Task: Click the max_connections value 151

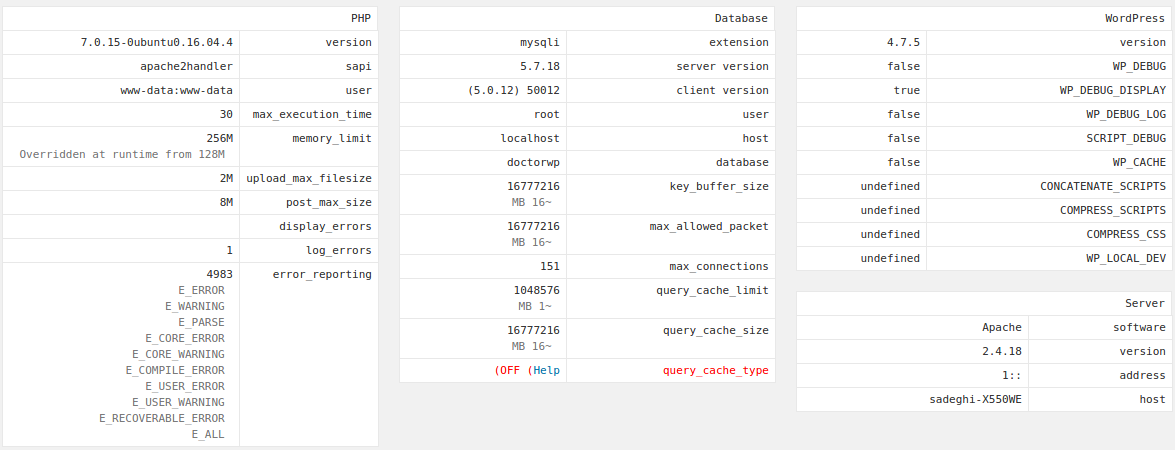Action: click(x=549, y=266)
